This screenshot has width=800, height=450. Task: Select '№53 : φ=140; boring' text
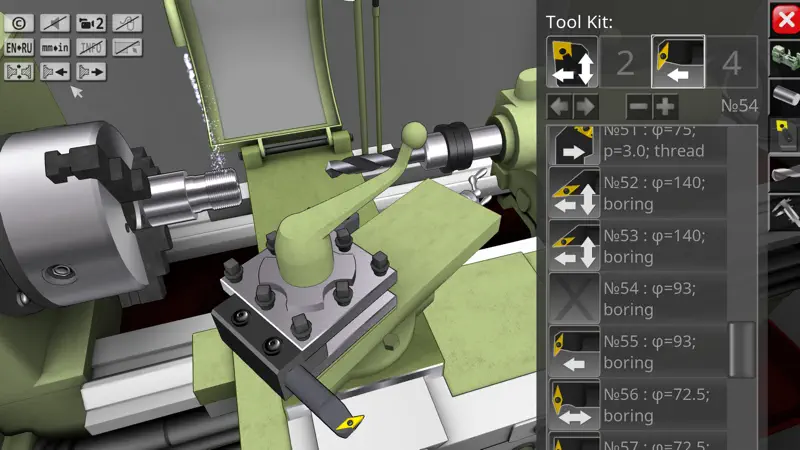655,246
